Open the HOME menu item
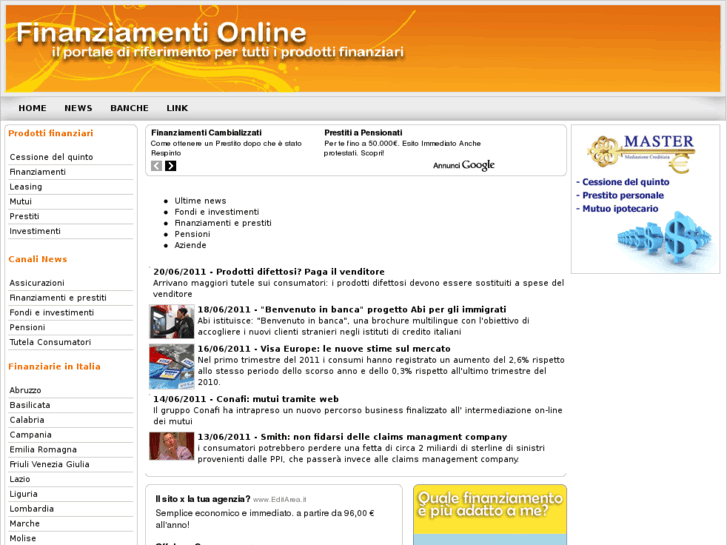This screenshot has width=727, height=545. [32, 108]
